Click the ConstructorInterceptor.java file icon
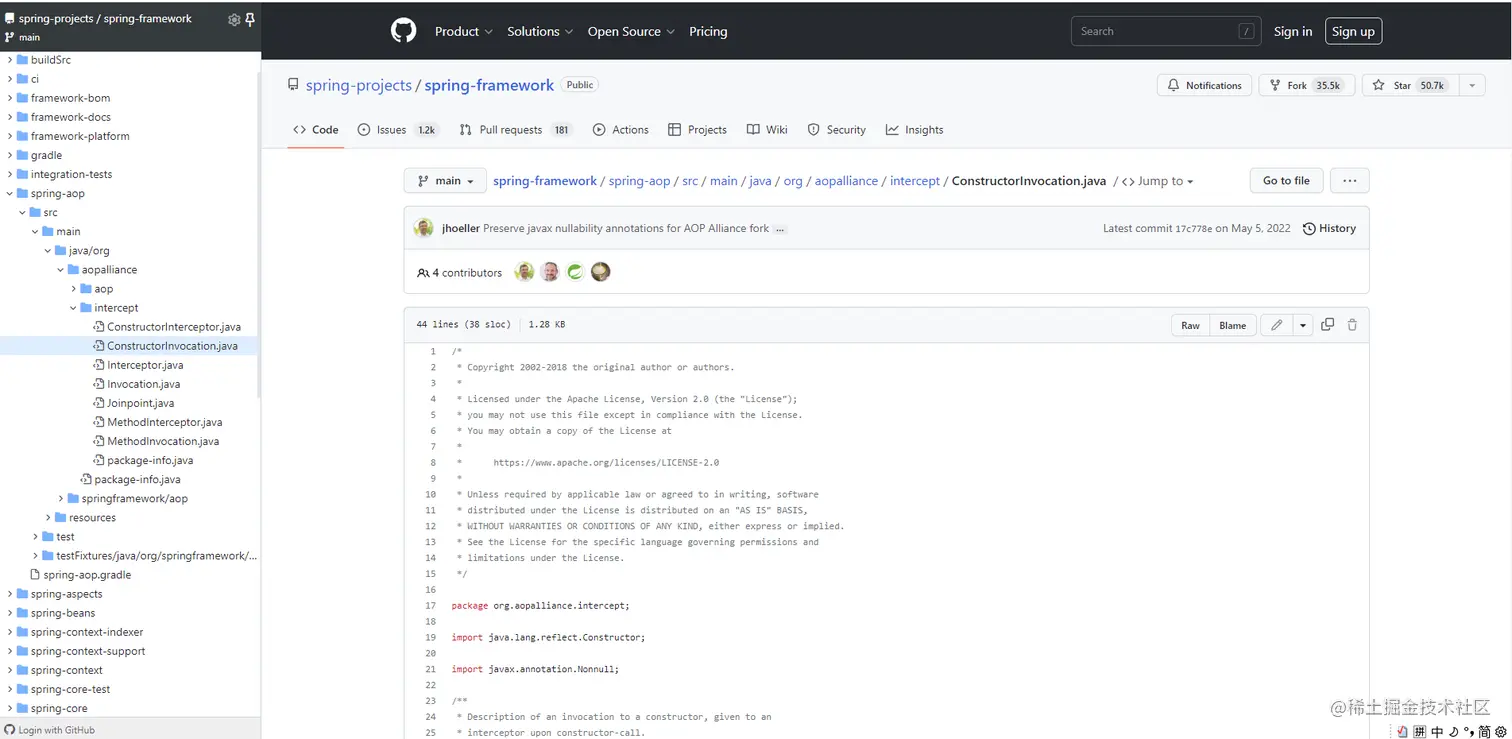1512x739 pixels. pos(99,327)
